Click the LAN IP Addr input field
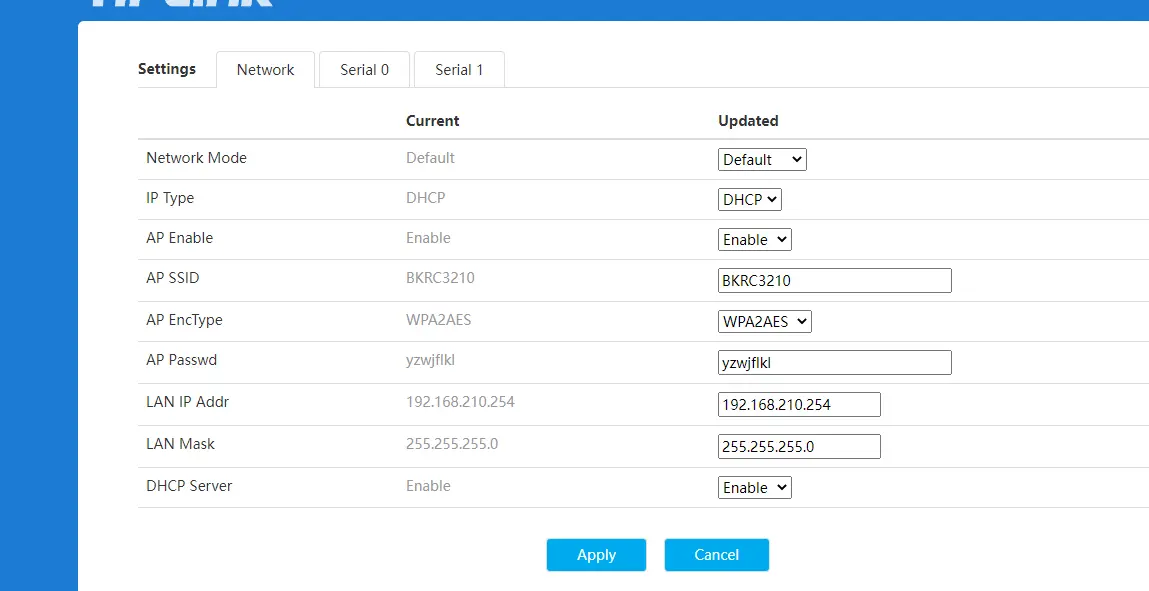Screen dimensions: 1149x591 pos(798,405)
